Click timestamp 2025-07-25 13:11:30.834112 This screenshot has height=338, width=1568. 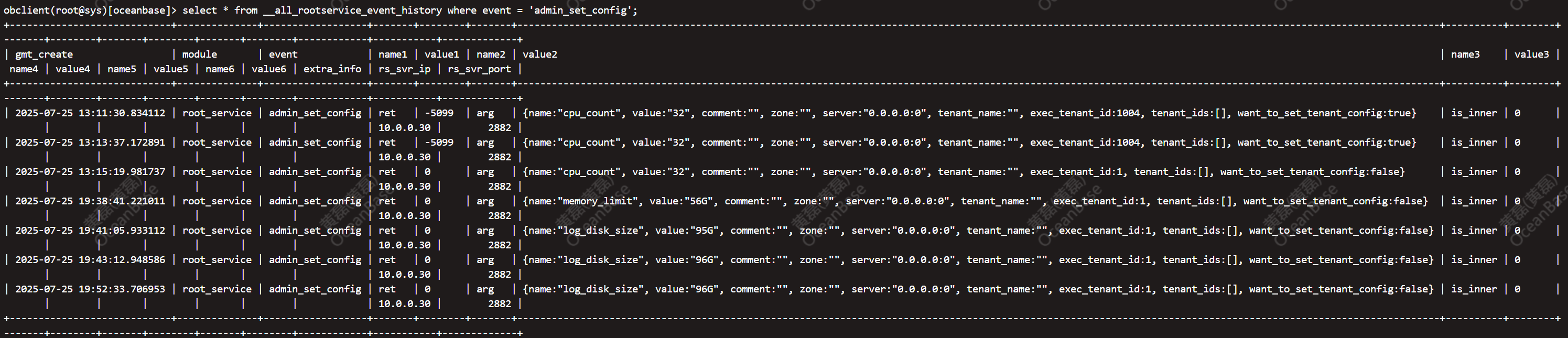click(90, 113)
